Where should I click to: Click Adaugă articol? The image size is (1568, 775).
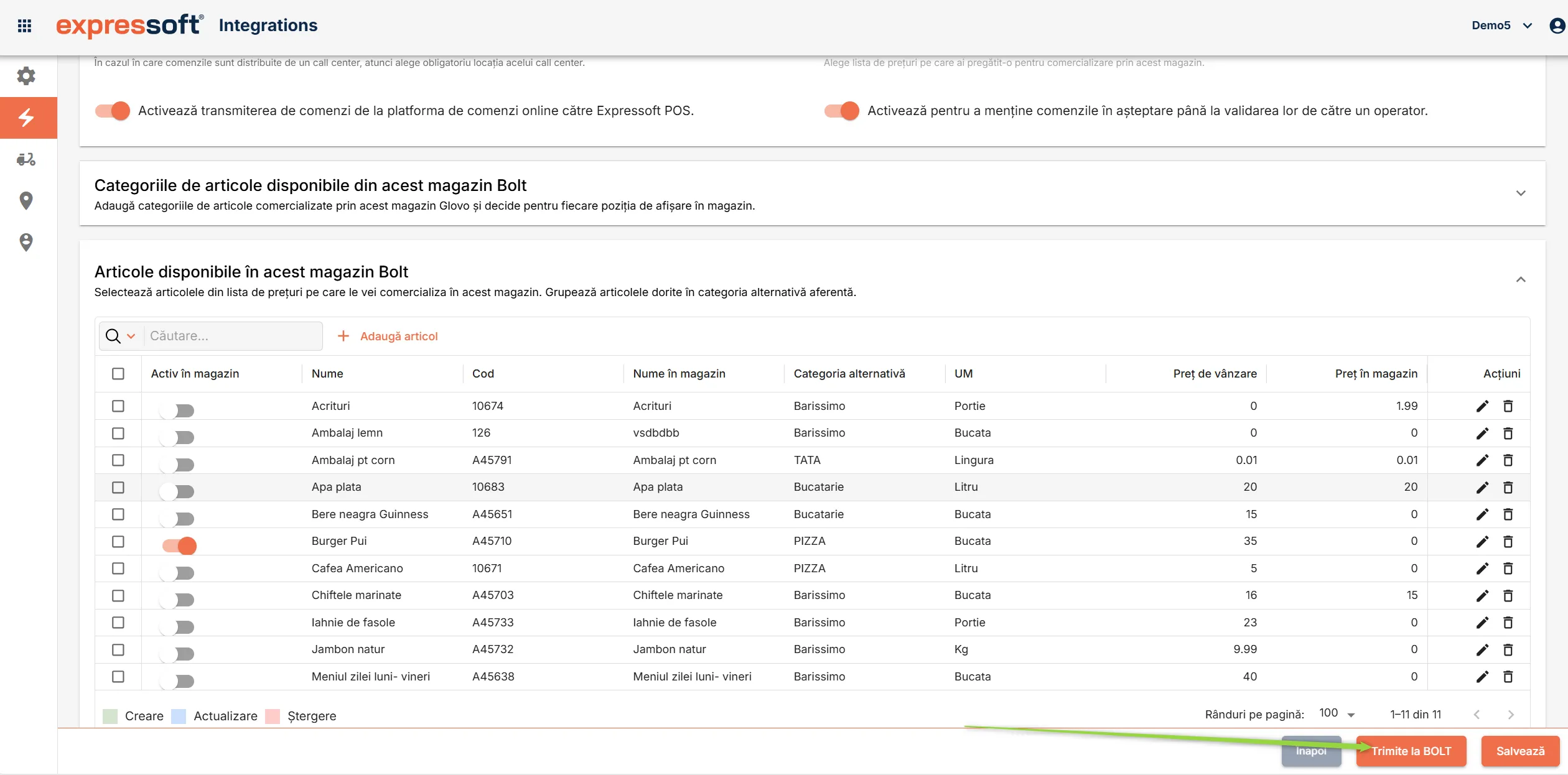click(x=388, y=336)
